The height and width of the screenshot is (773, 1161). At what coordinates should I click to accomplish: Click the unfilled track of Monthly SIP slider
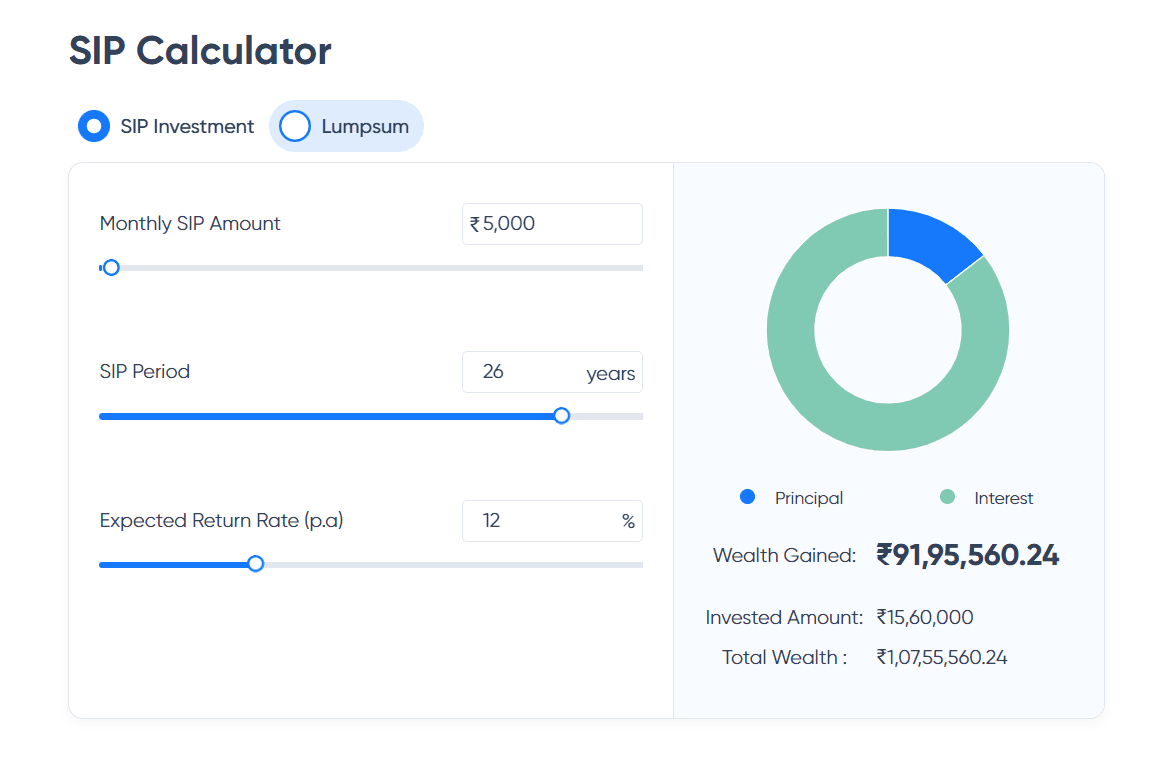click(380, 268)
